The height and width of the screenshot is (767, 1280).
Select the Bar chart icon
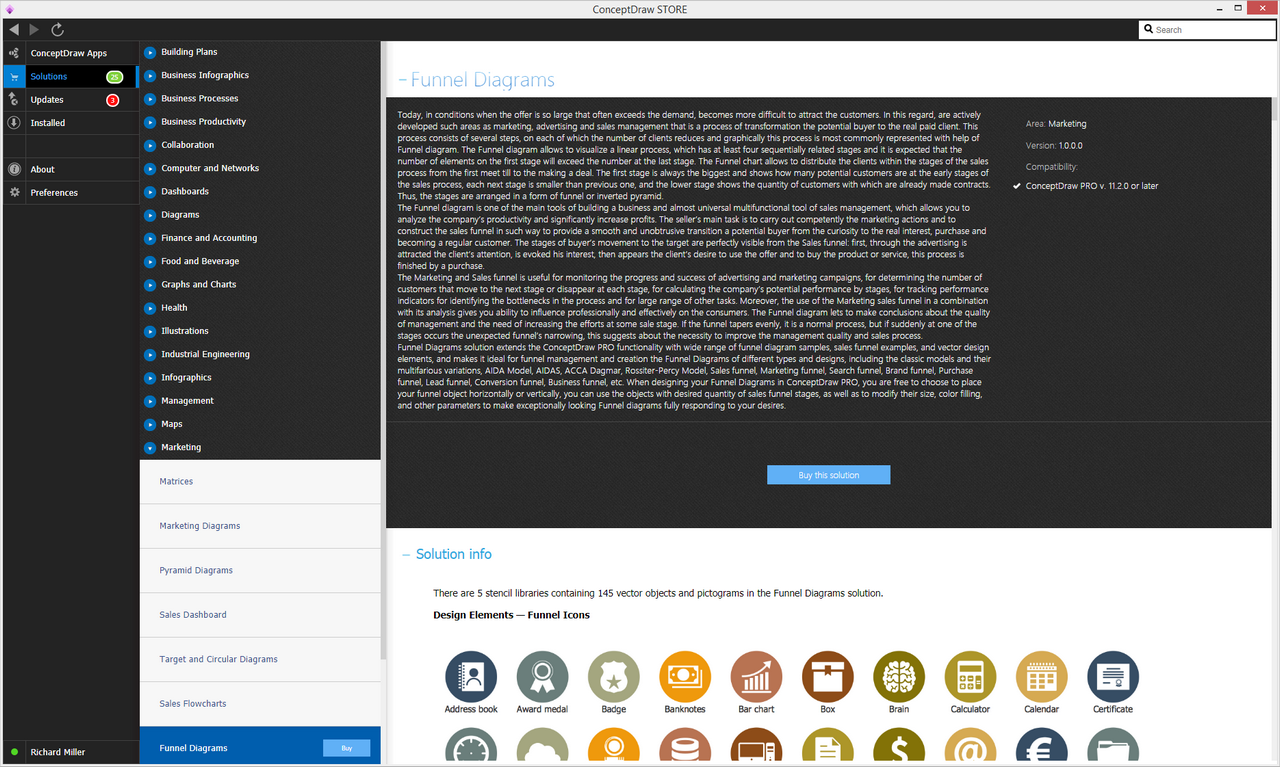click(756, 676)
